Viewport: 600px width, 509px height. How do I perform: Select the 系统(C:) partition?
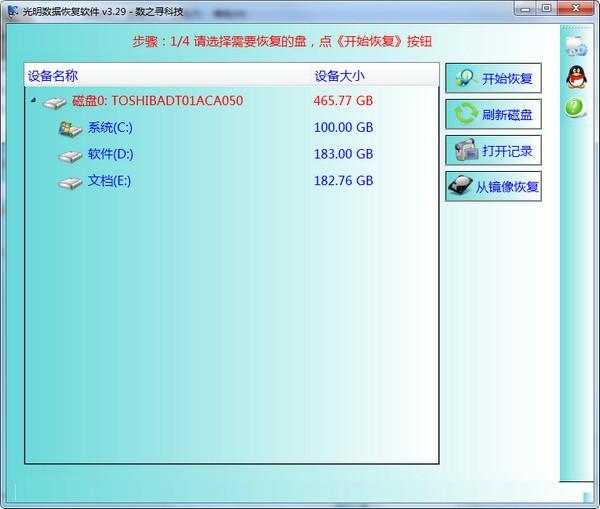pos(110,127)
